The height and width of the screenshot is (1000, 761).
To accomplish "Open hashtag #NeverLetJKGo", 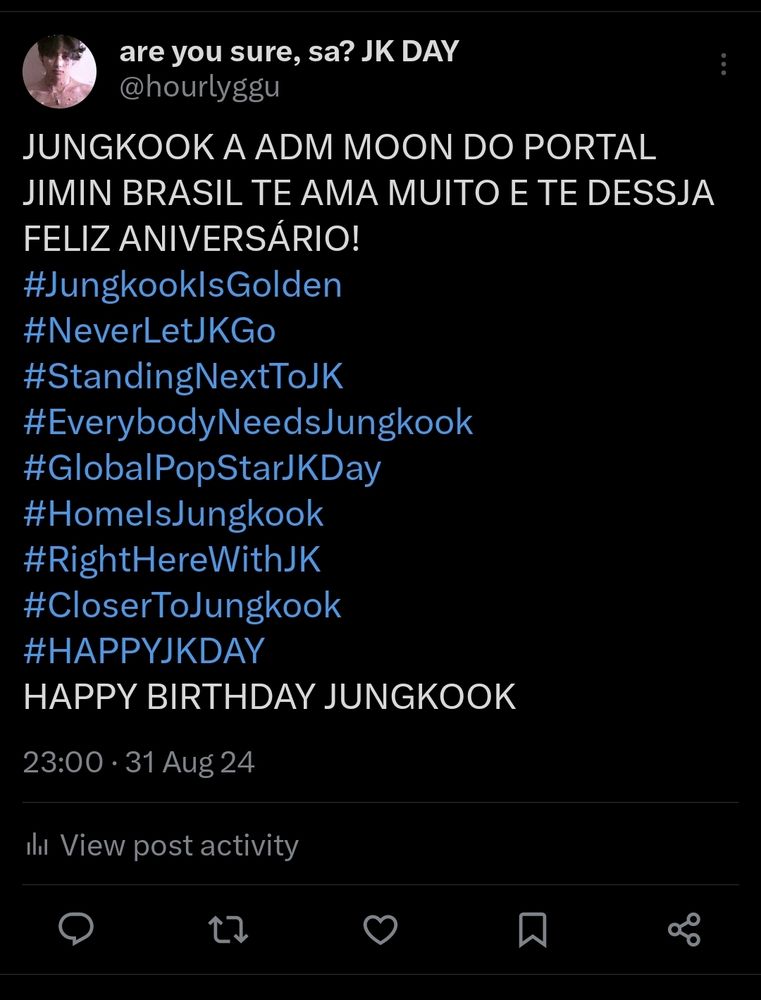I will pyautogui.click(x=149, y=332).
